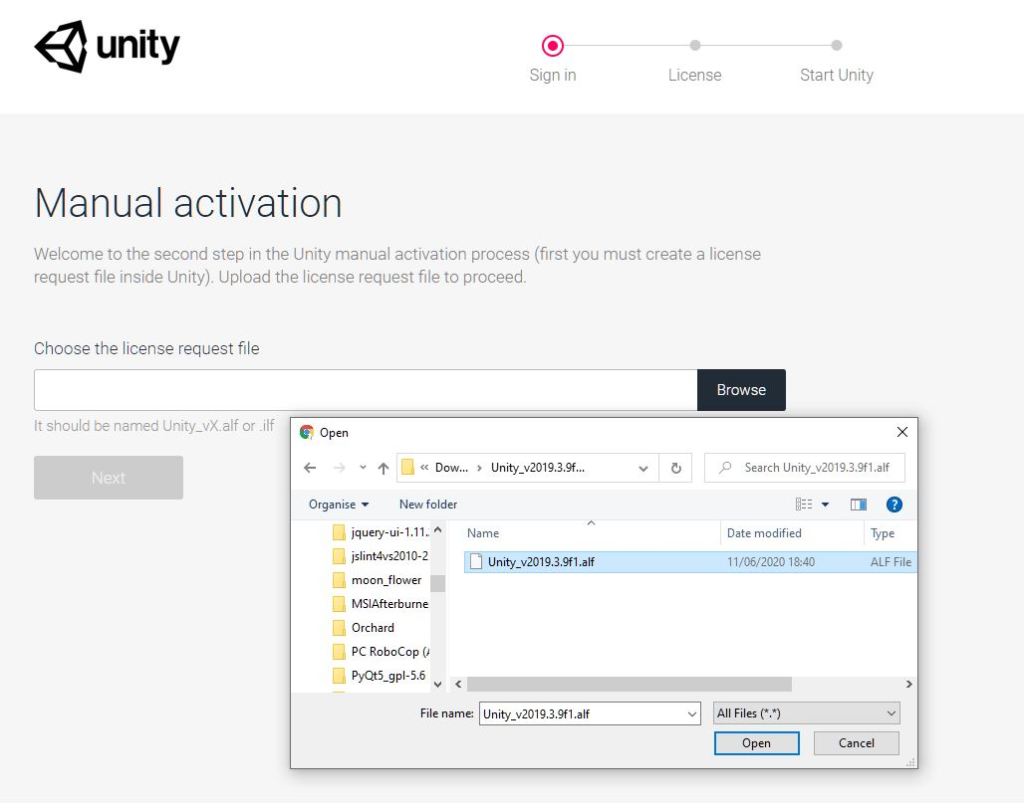
Task: Click the Start Unity step dot
Action: click(x=837, y=45)
